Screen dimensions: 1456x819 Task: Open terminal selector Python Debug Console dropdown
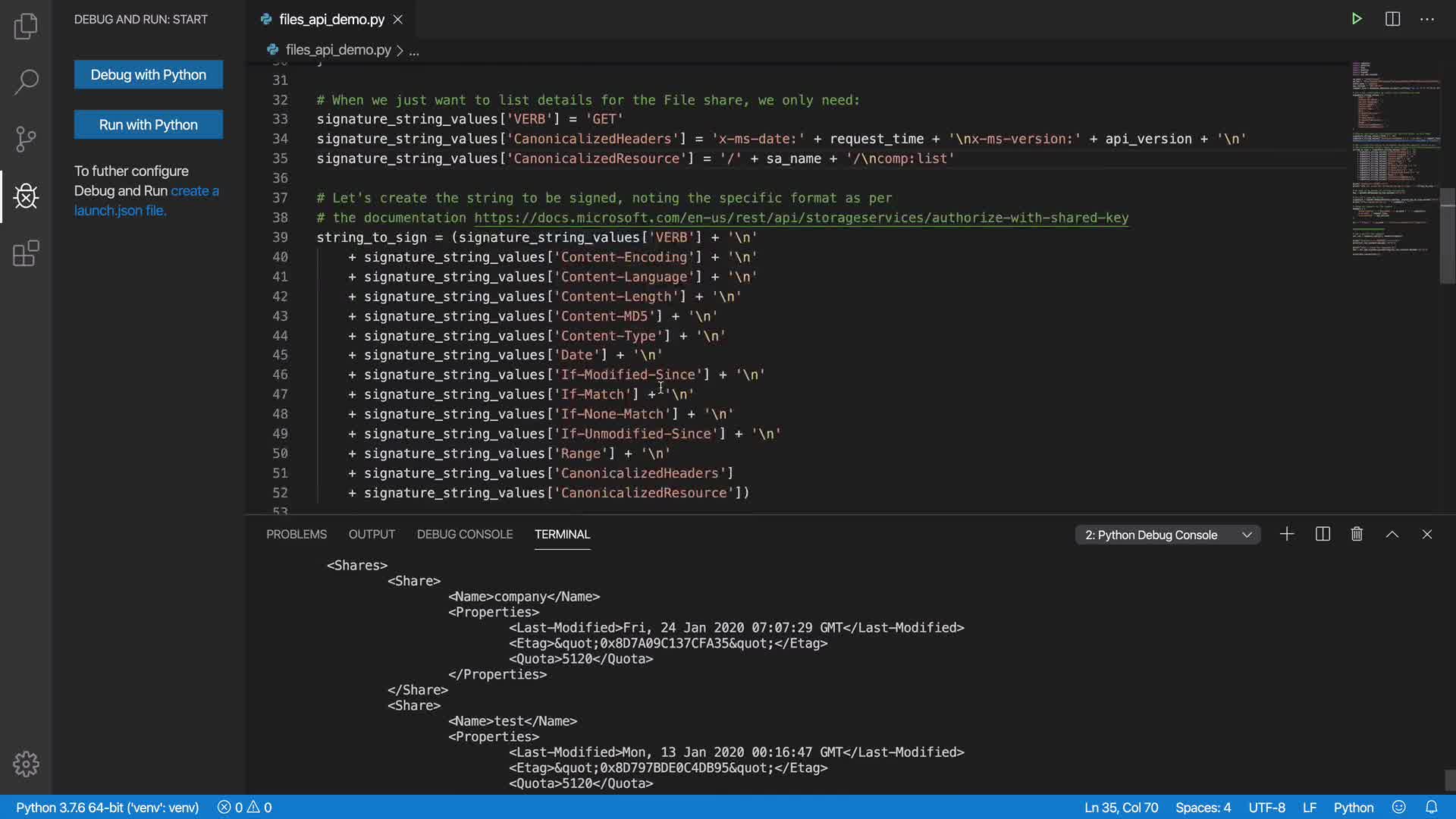coord(1168,535)
